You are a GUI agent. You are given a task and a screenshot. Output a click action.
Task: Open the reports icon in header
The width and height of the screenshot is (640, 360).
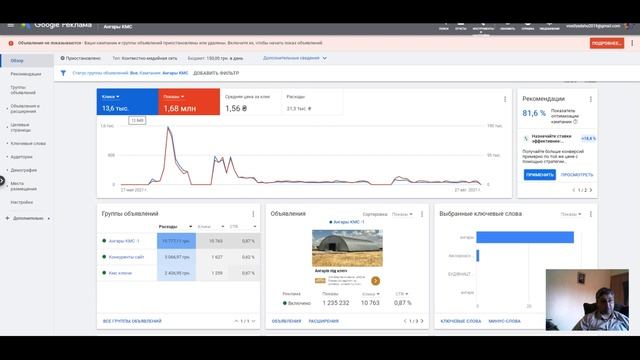[x=461, y=26]
